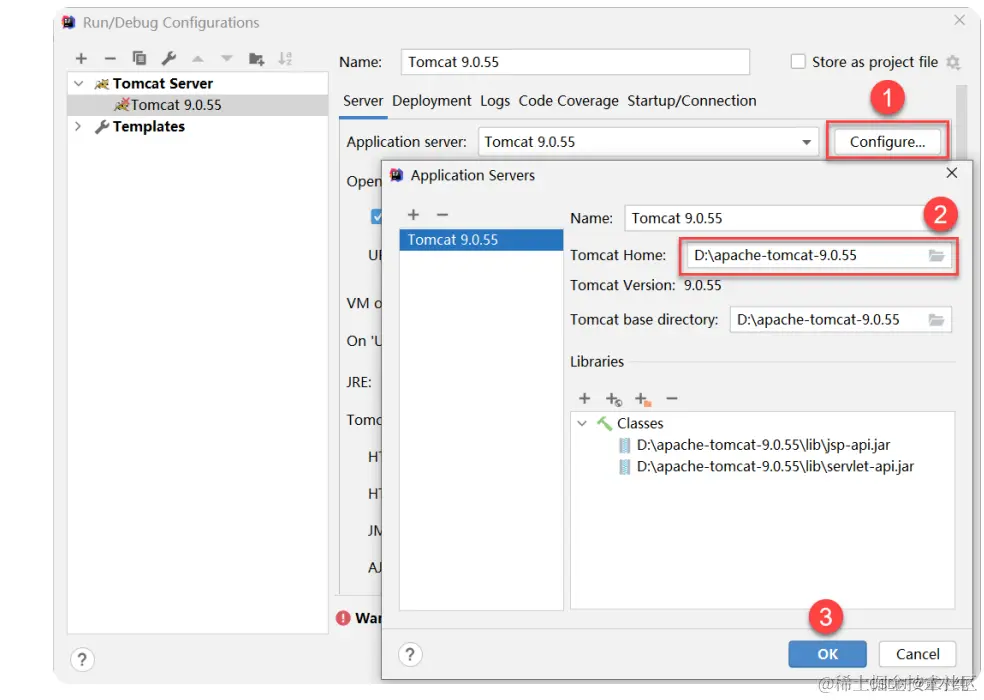Add application server with plus icon

413,215
